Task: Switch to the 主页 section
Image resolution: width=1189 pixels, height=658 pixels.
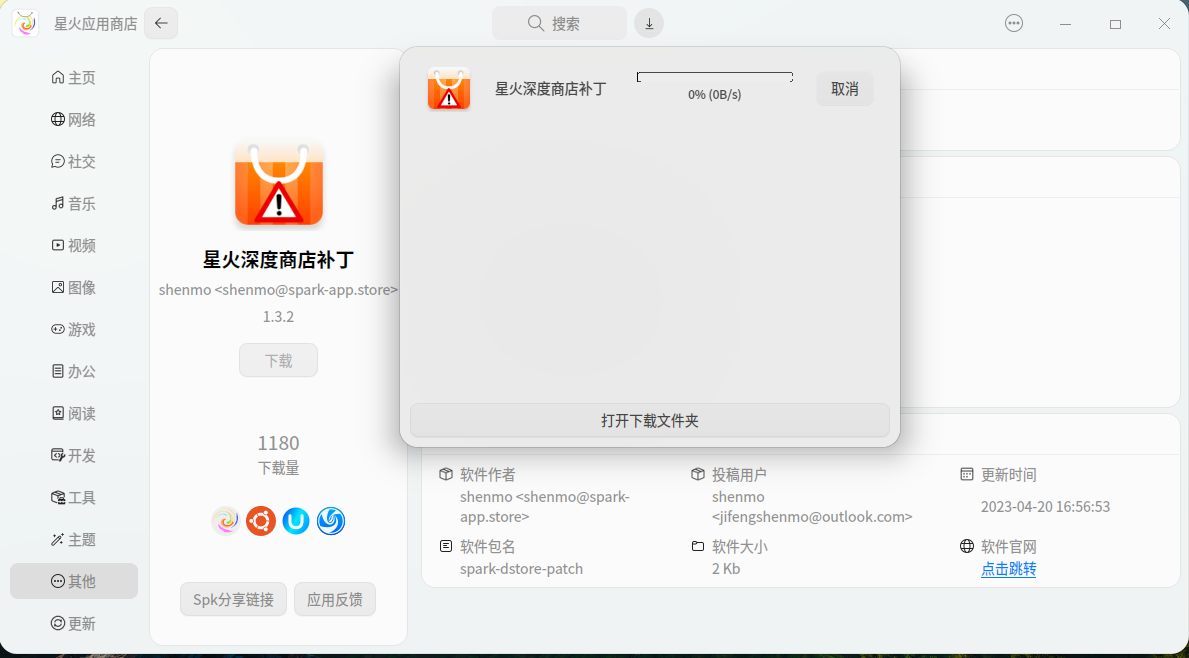Action: click(x=75, y=77)
